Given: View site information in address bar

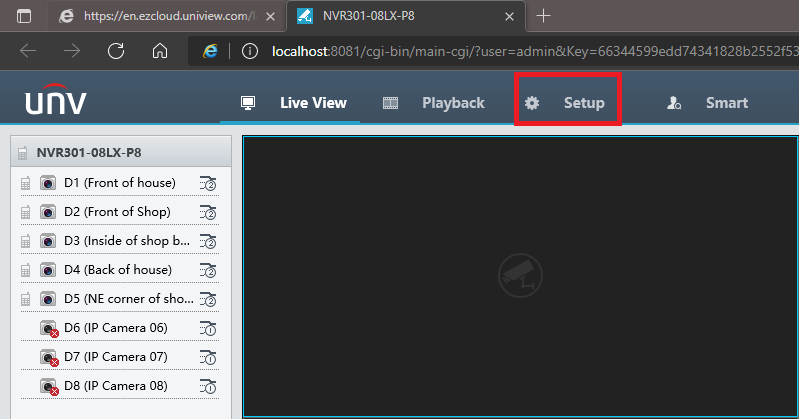Looking at the screenshot, I should 250,51.
